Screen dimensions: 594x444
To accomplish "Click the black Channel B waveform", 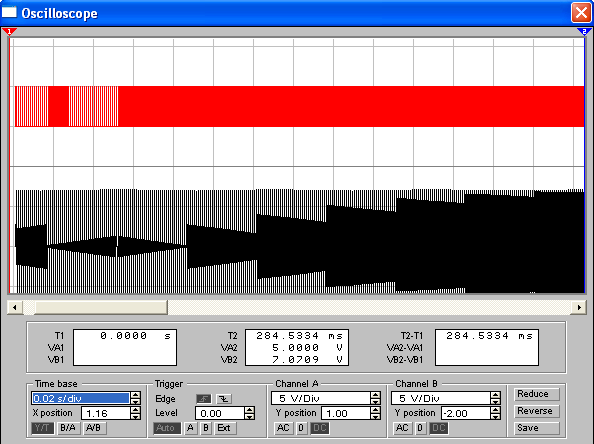I will [299, 241].
